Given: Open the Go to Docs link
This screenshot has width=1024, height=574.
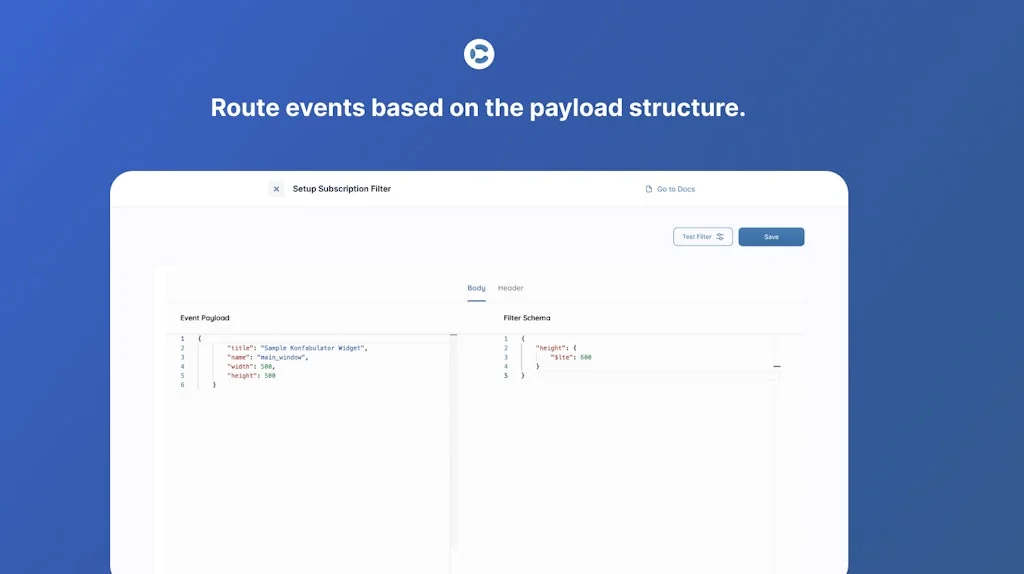Looking at the screenshot, I should [x=675, y=189].
